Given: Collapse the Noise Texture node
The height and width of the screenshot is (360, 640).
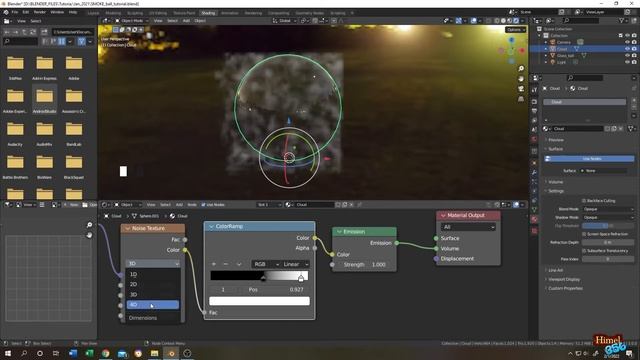Looking at the screenshot, I should pyautogui.click(x=127, y=229).
